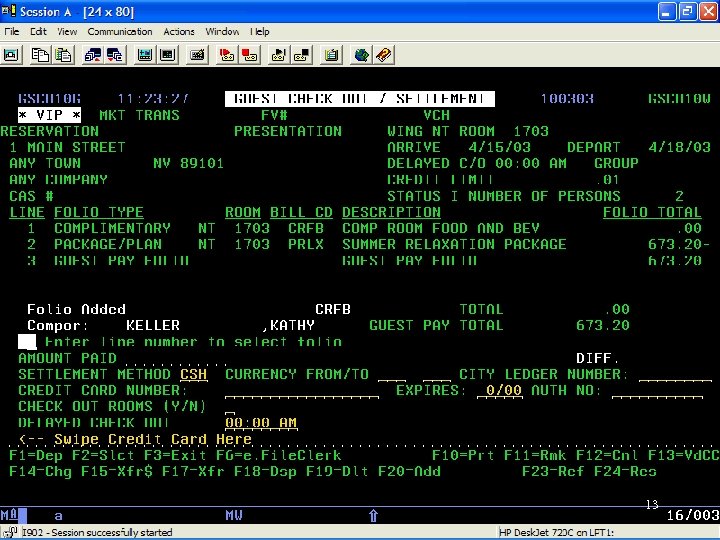The image size is (720, 540).
Task: Click the F12=Cnl function key label
Action: pyautogui.click(x=608, y=456)
